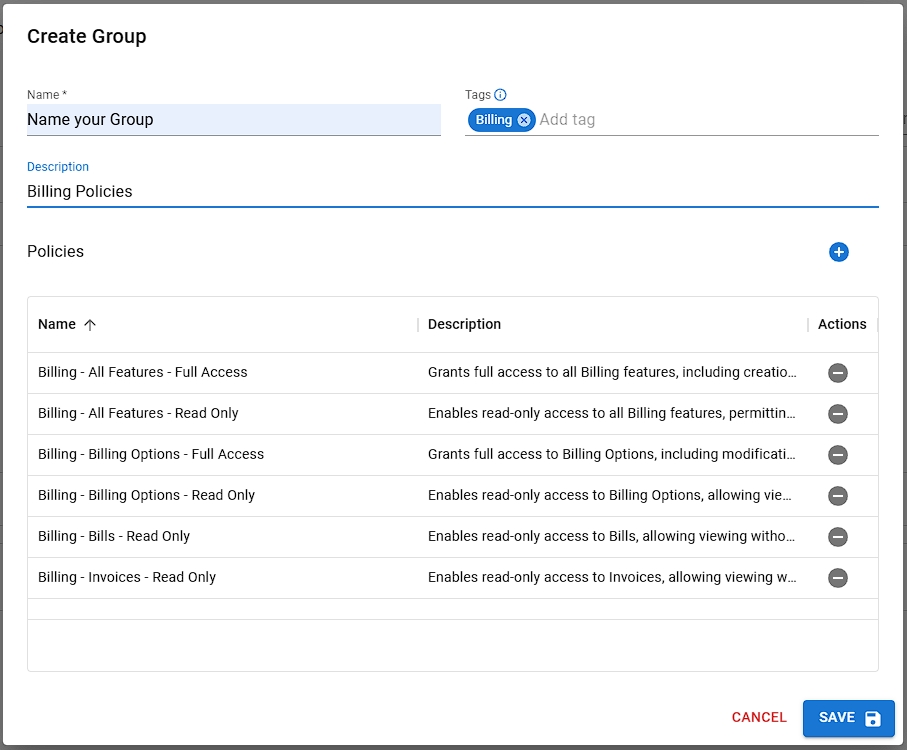The image size is (907, 750).
Task: Remove Billing - Invoices - Read Only policy
Action: (838, 578)
